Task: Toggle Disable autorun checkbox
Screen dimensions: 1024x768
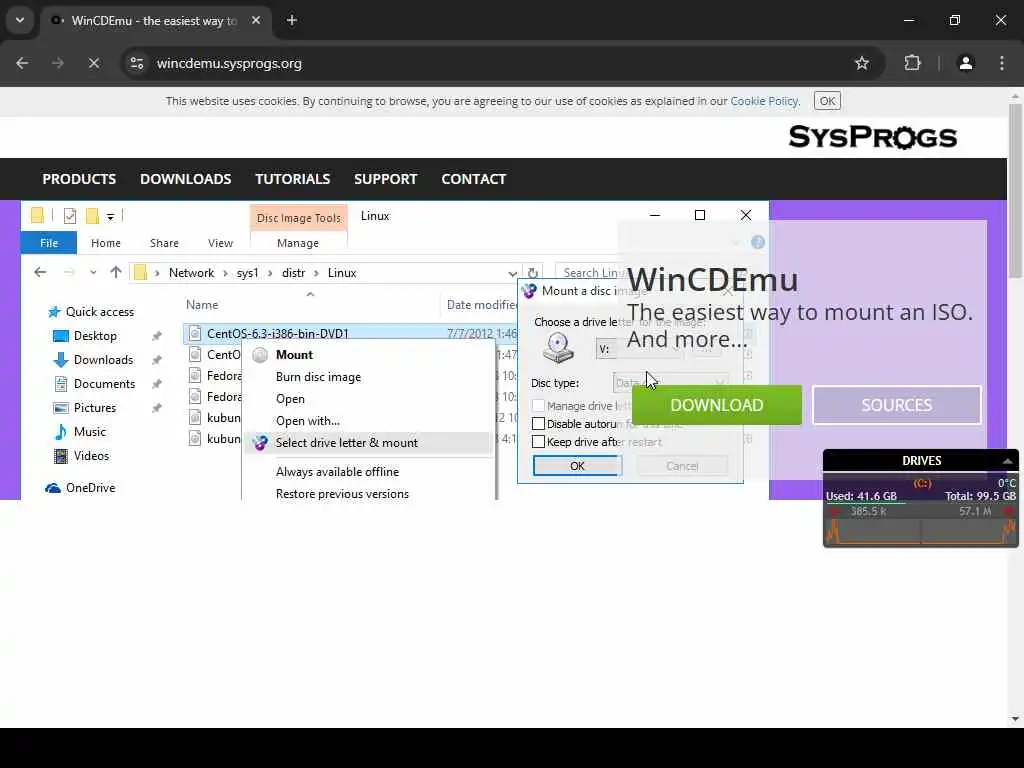Action: pos(538,424)
